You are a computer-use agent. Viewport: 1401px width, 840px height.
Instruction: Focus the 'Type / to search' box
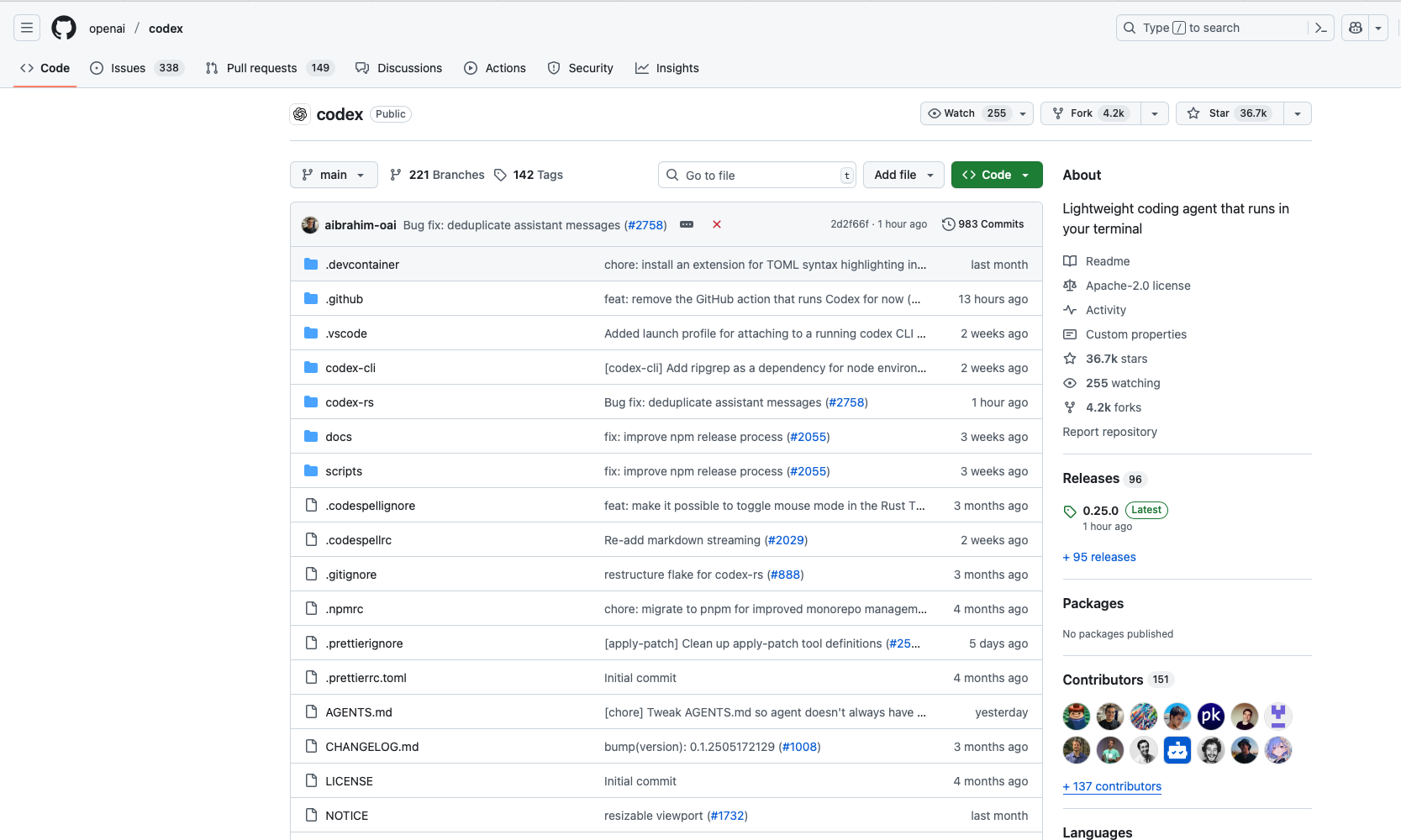(x=1214, y=28)
